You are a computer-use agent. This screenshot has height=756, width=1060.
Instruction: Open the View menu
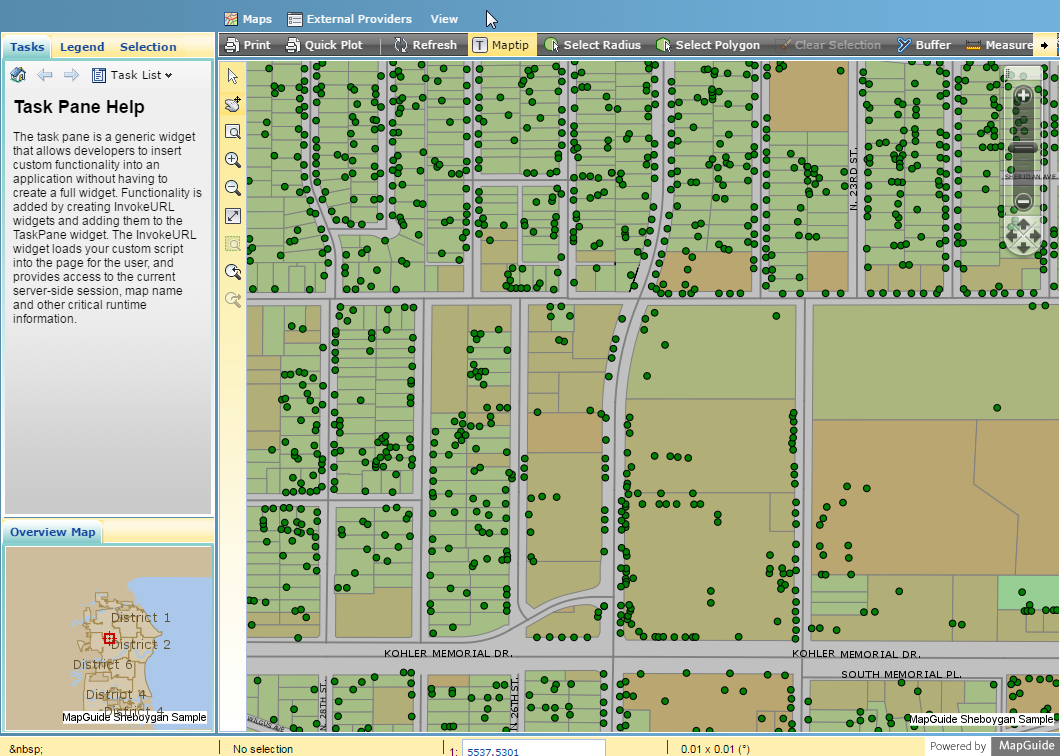(444, 19)
